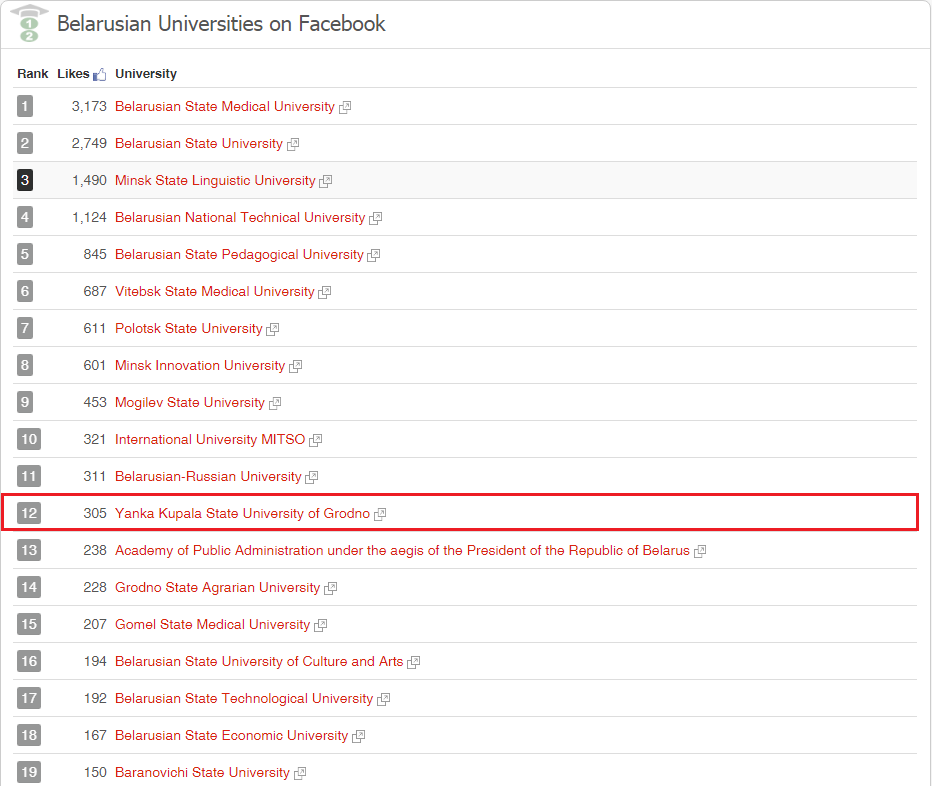Open the external link icon beside Belarusian National Technical University
Viewport: 932px width, 786px height.
376,218
